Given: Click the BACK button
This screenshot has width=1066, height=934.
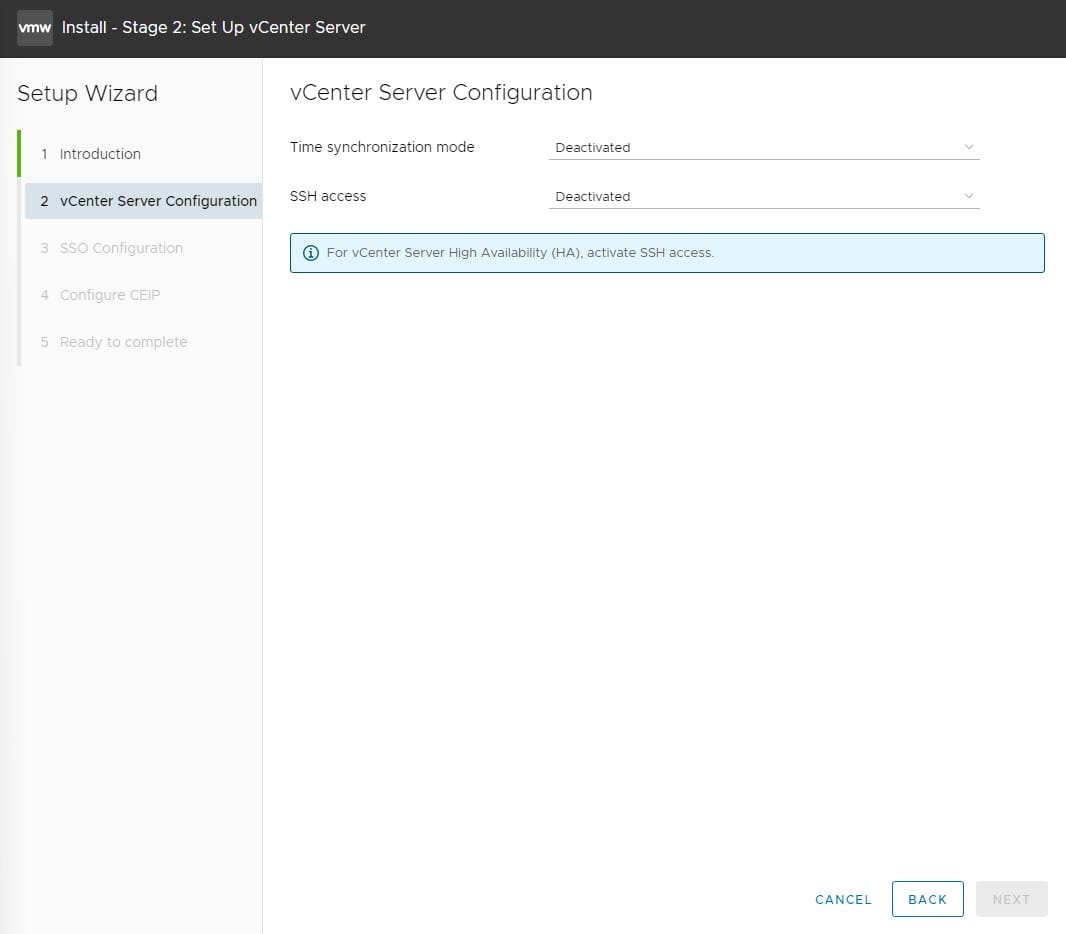Looking at the screenshot, I should point(927,899).
